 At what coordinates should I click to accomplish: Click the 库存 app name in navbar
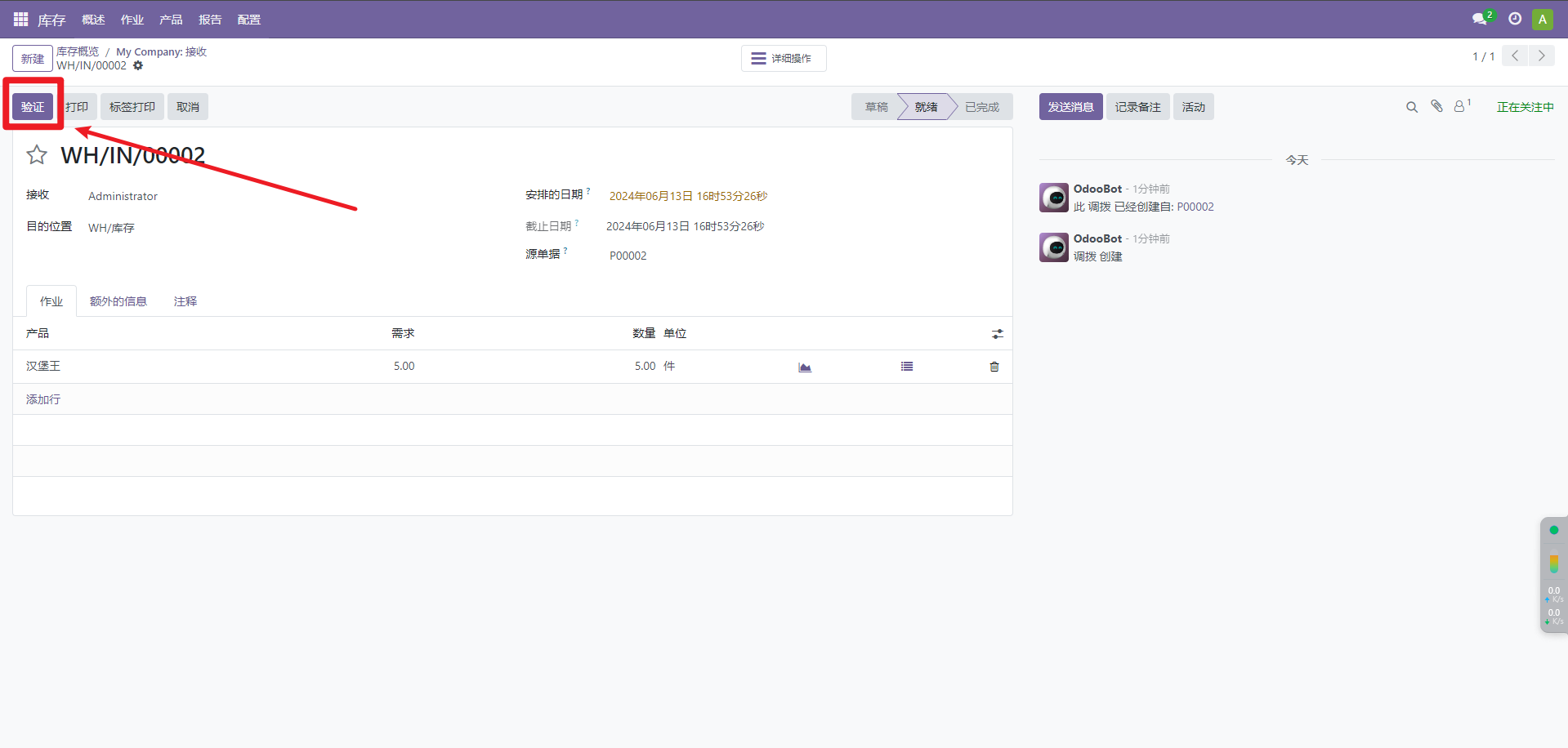pyautogui.click(x=51, y=20)
